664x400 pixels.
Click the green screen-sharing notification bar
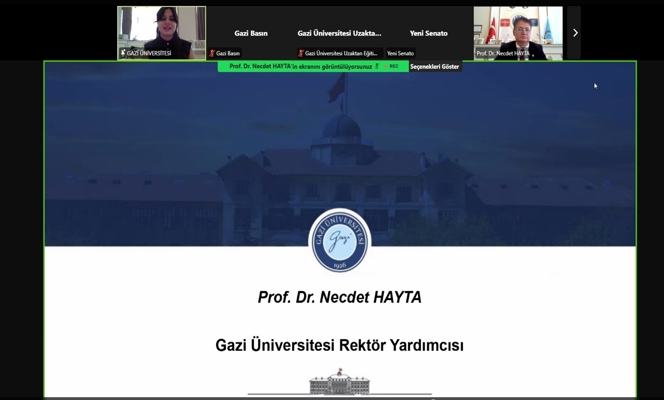313,66
